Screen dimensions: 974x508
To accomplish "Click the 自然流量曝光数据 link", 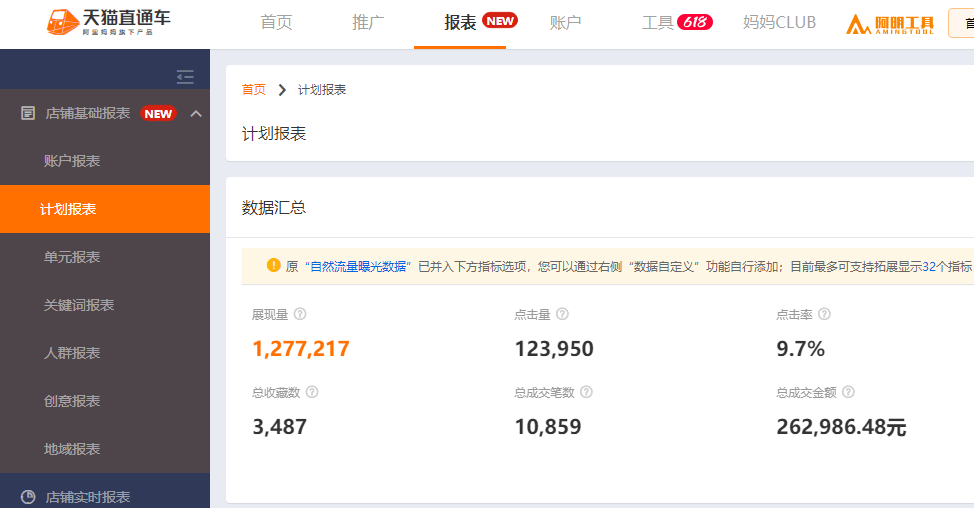I will point(358,266).
